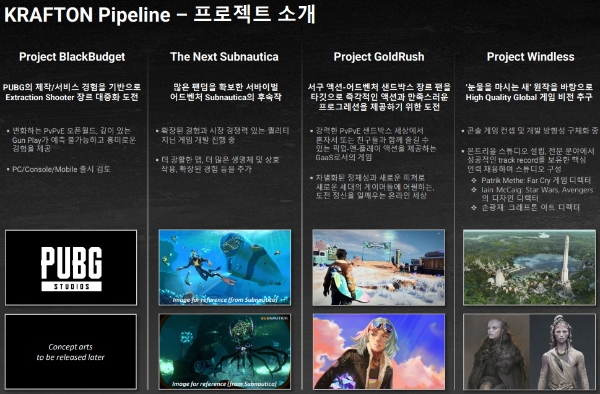
Task: Click the 'High Quality Global 게임 비전 추구' line
Action: 529,97
